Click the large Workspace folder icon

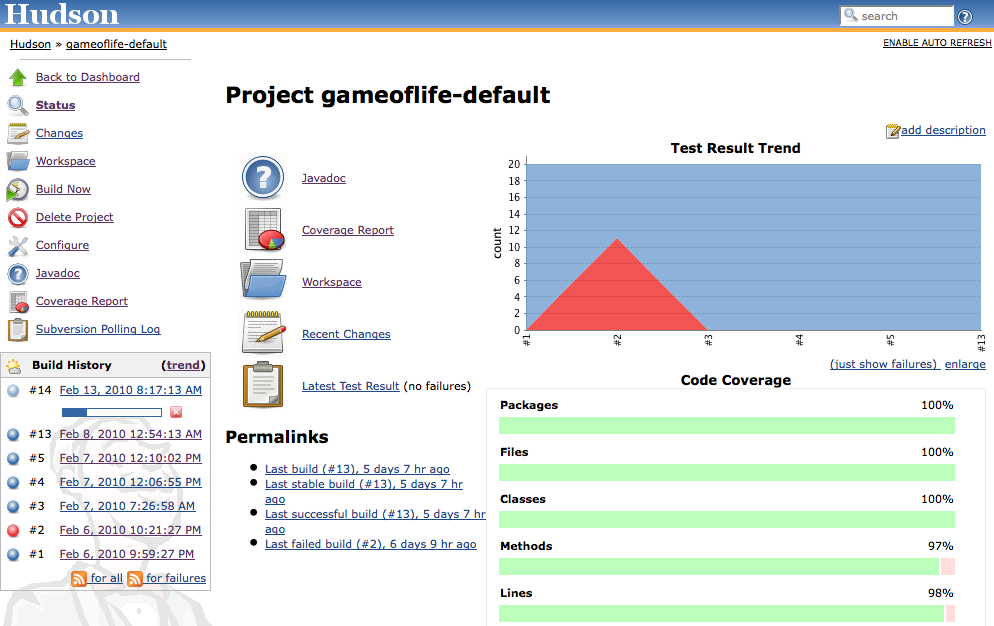[262, 279]
